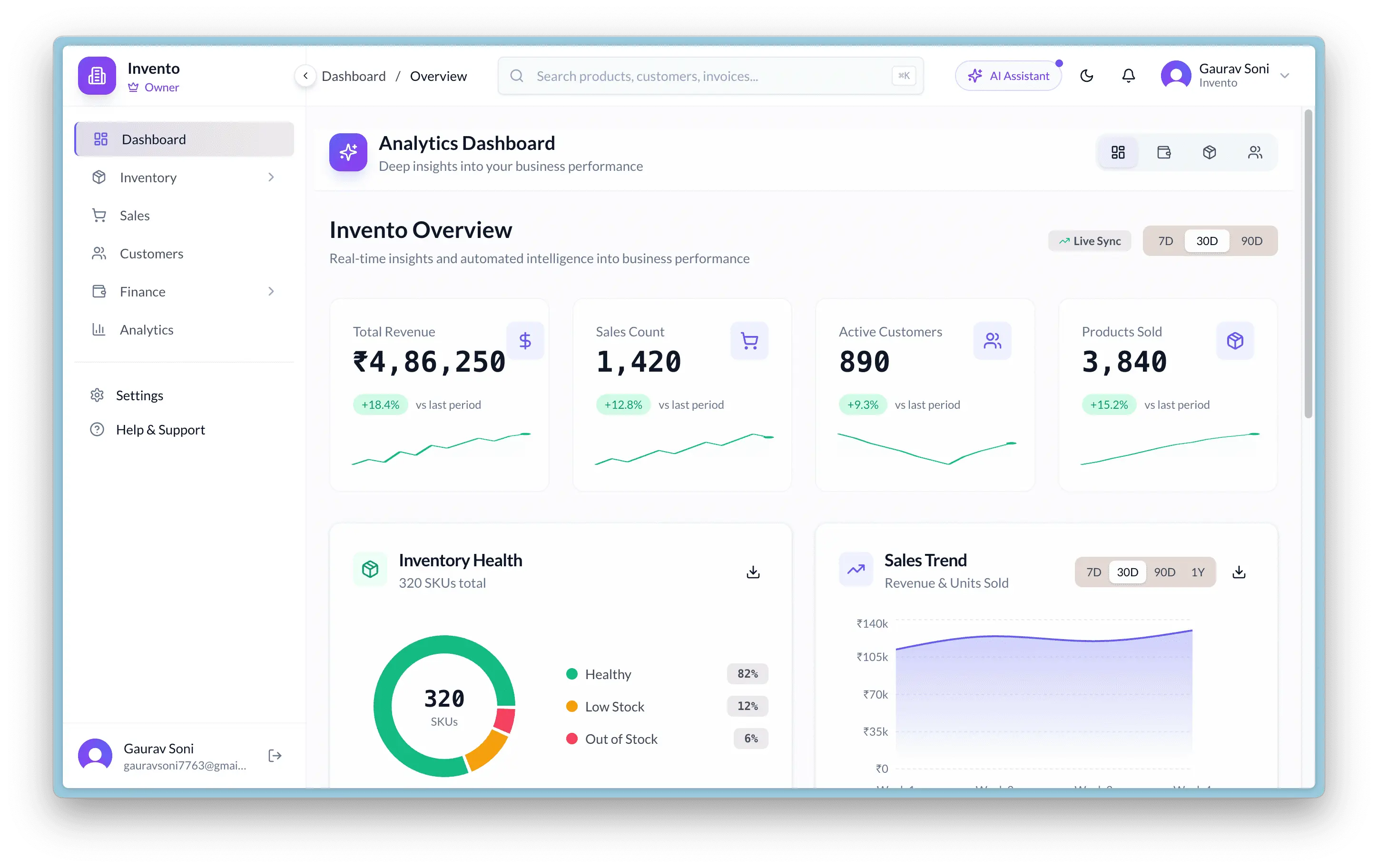Screen dimensions: 1378x868
Task: Select 1Y in Sales Trend range
Action: click(1198, 572)
